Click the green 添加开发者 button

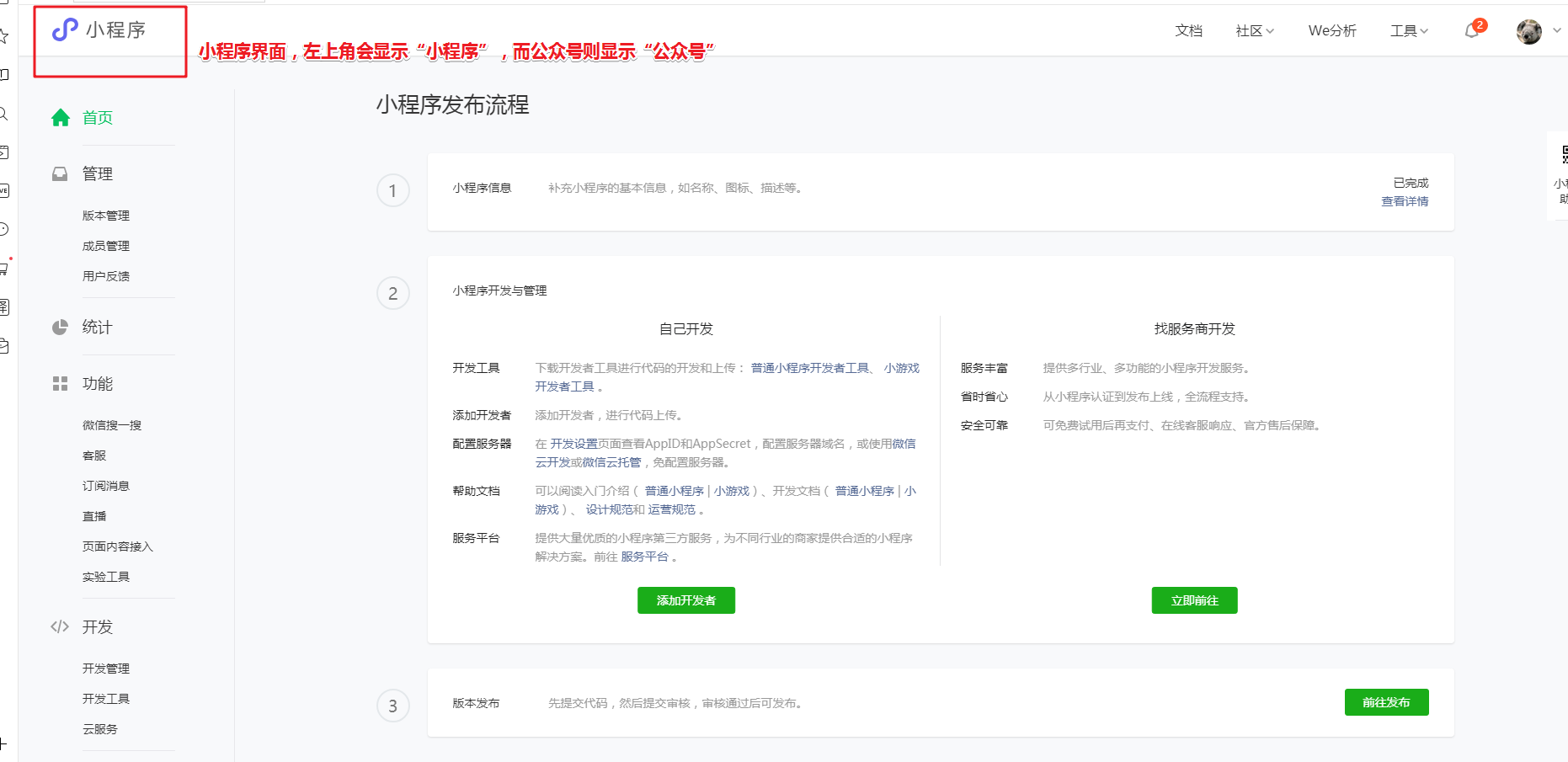[x=686, y=600]
